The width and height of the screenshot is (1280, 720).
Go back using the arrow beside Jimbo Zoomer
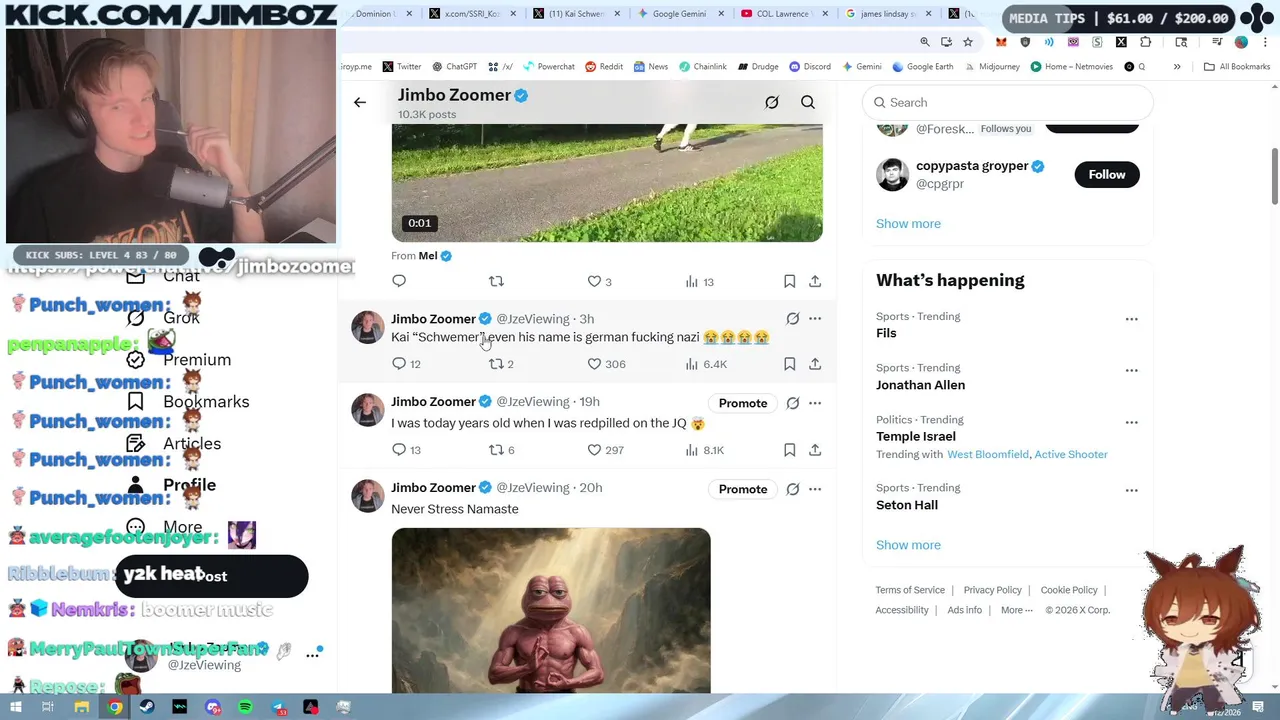360,102
